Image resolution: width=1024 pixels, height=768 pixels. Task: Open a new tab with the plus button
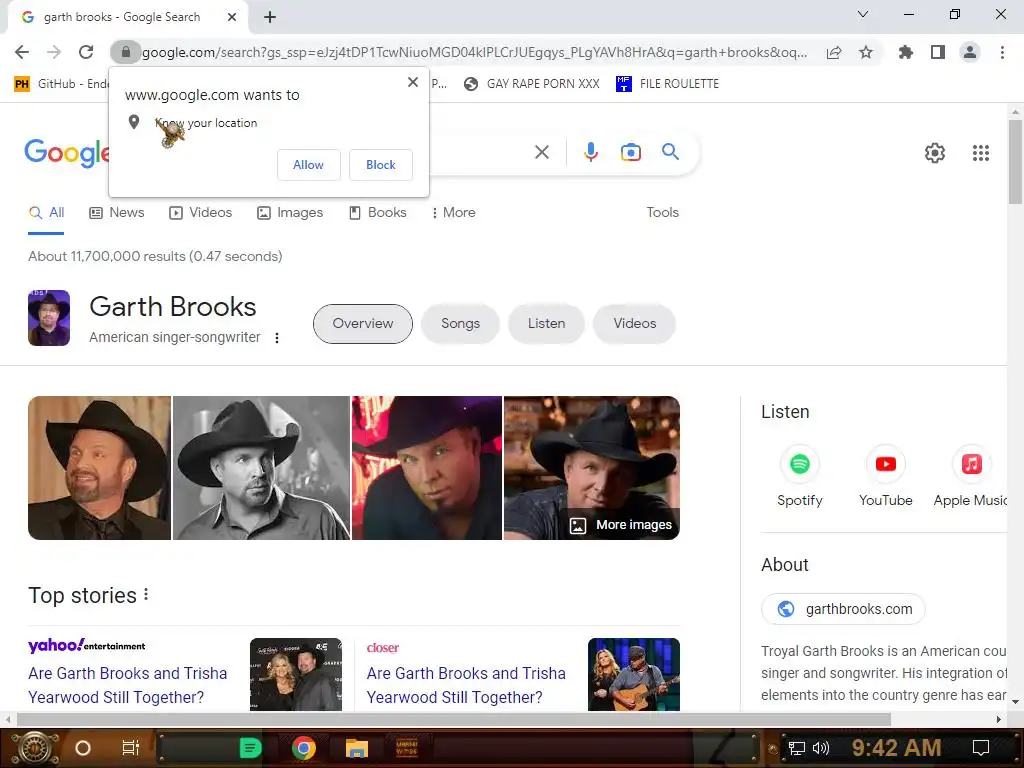[270, 17]
